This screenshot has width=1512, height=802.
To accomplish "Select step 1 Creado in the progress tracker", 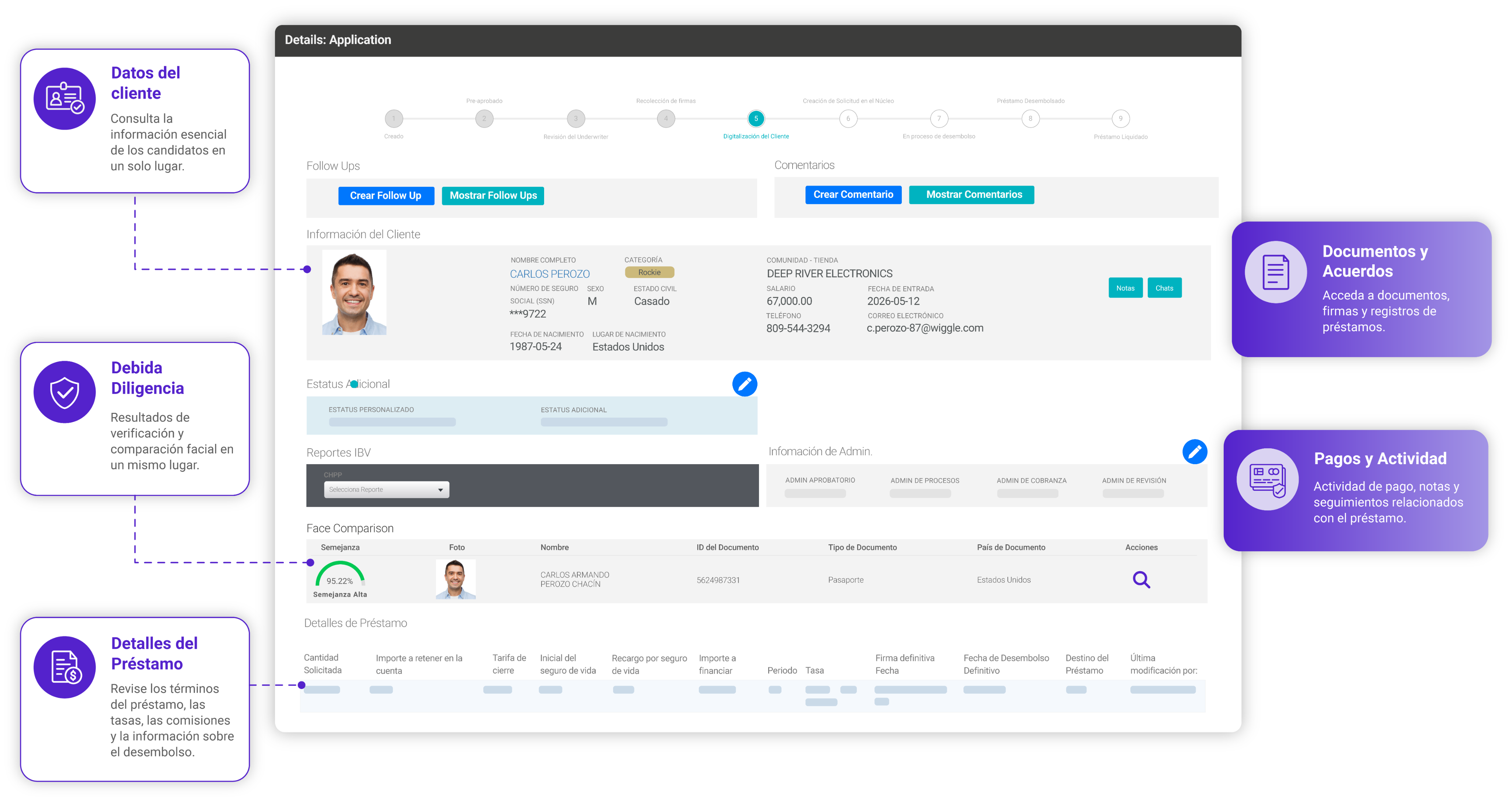I will pos(393,119).
